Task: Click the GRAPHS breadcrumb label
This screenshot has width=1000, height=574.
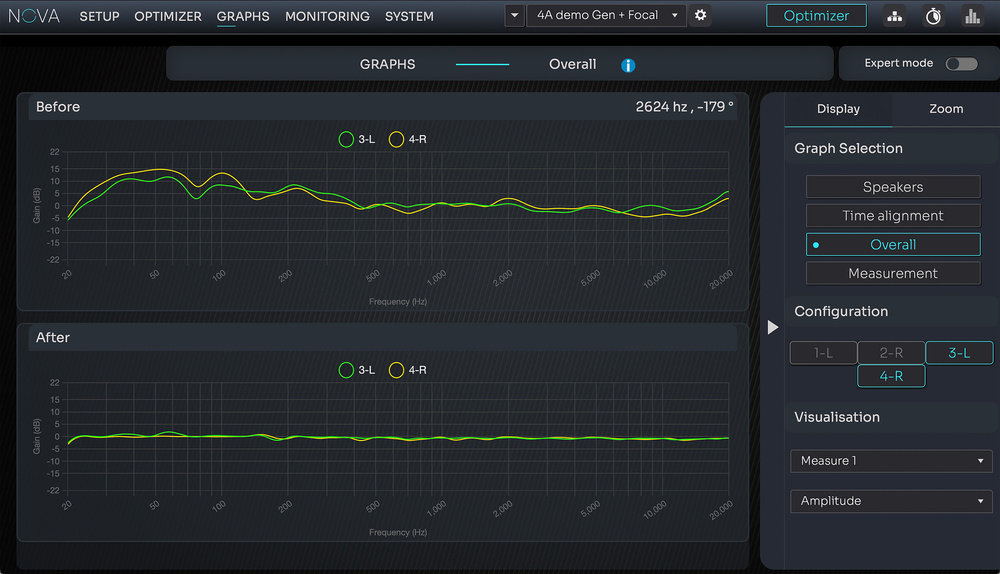Action: pos(387,64)
